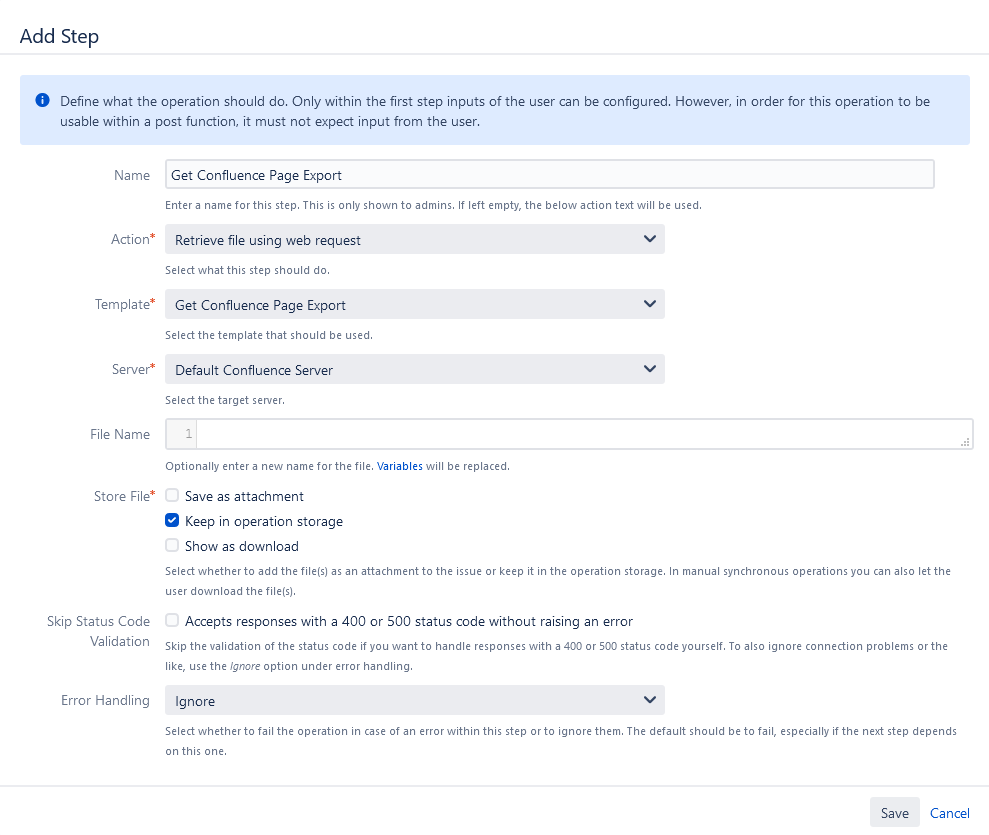Click inside the Name text field
The width and height of the screenshot is (989, 835).
click(x=549, y=175)
